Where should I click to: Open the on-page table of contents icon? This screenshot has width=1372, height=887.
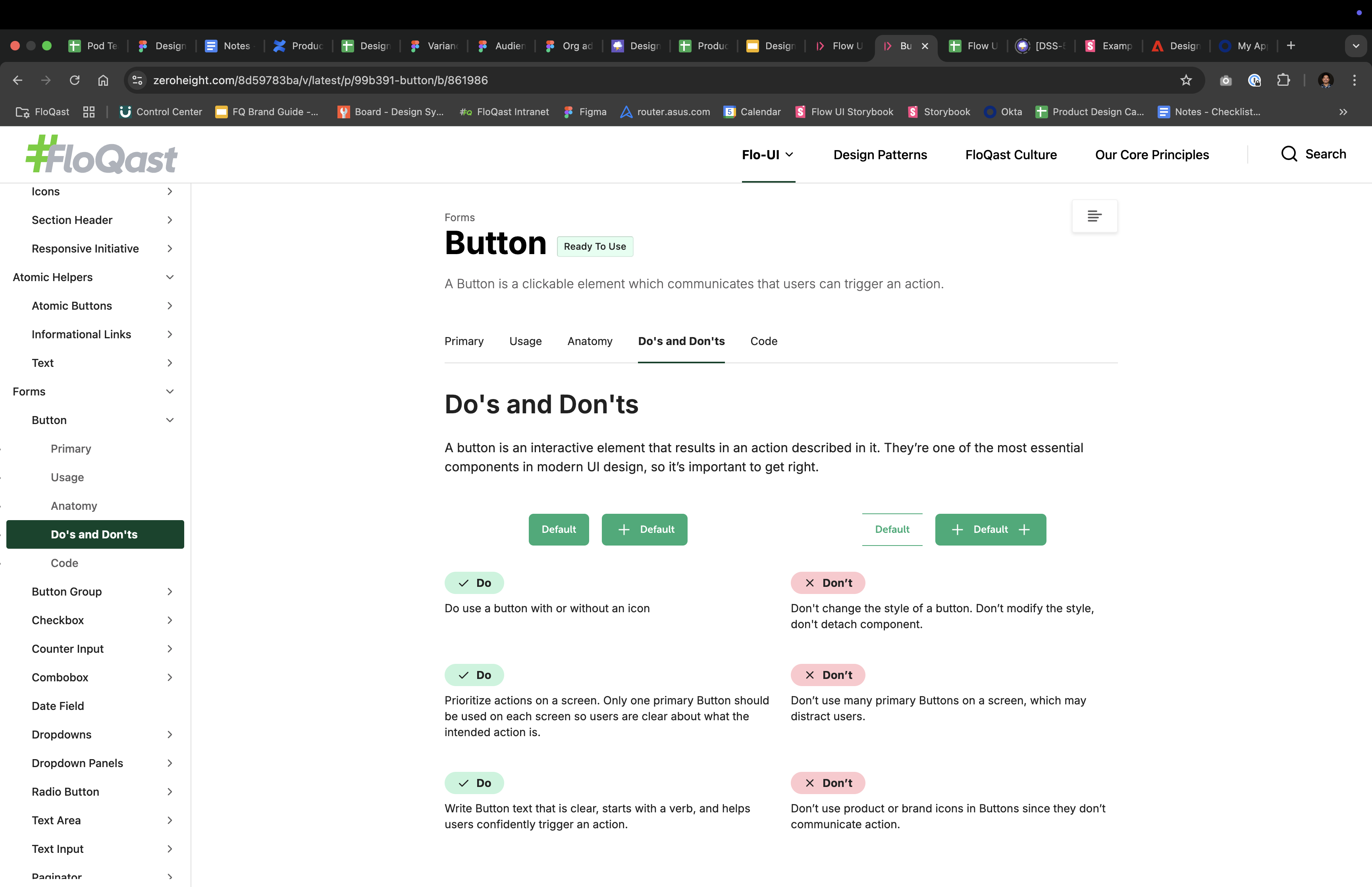point(1094,216)
